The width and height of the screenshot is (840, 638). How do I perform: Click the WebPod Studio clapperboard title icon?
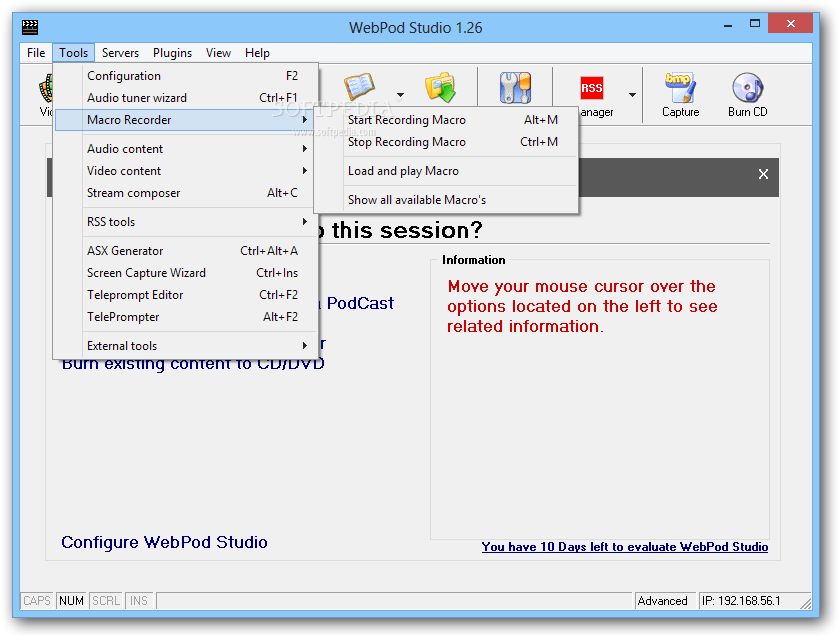tap(29, 27)
